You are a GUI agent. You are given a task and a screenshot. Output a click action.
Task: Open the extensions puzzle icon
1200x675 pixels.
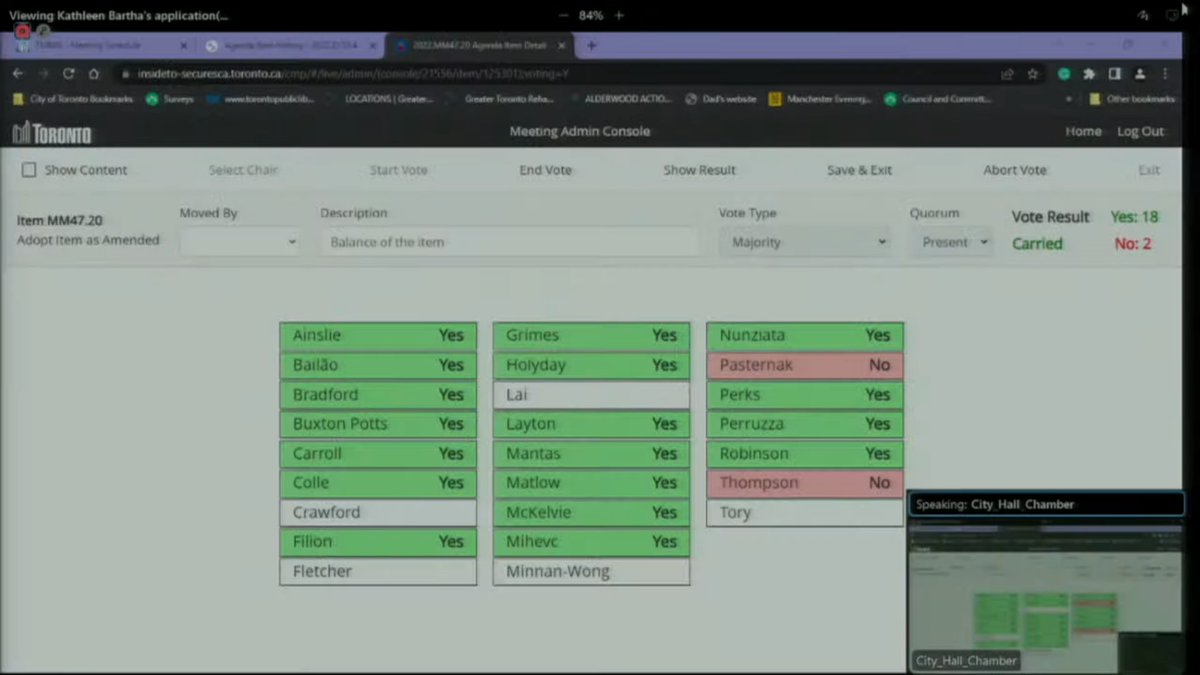point(1089,73)
